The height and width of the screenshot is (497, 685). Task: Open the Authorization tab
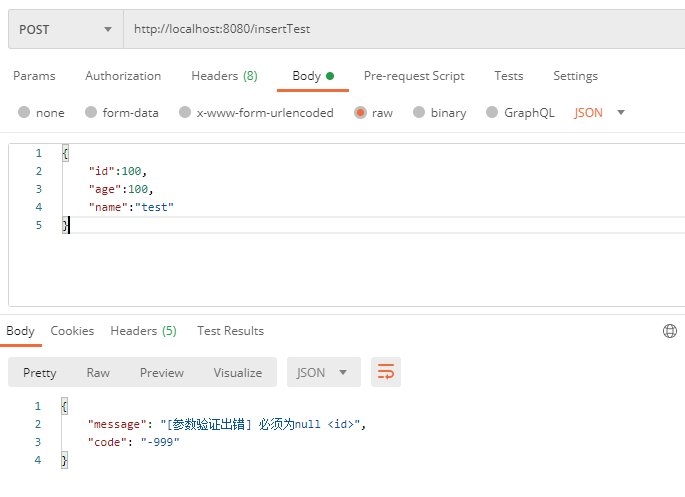pos(123,76)
